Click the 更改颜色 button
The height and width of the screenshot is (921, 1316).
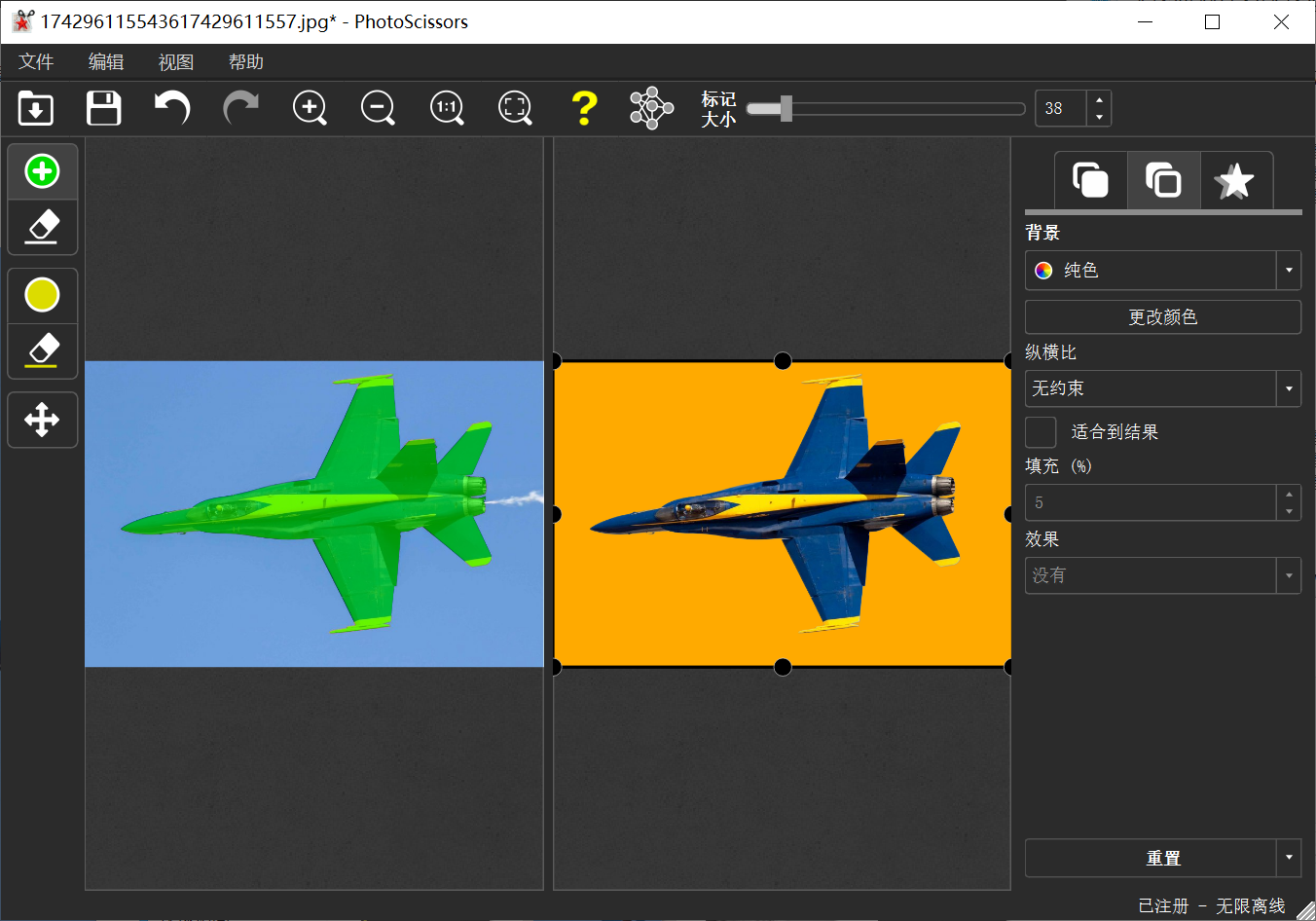click(1163, 316)
